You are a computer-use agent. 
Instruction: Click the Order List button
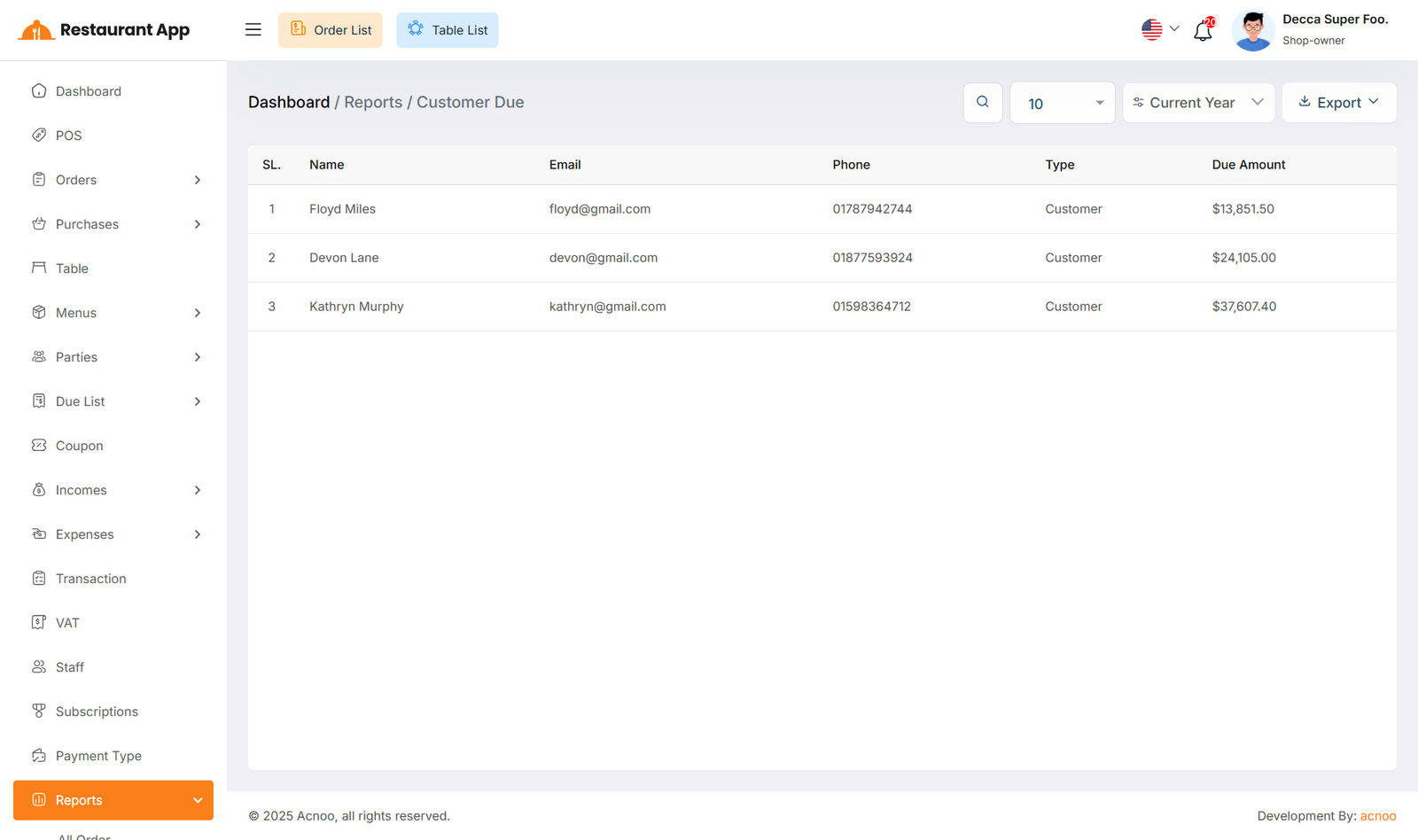tap(331, 30)
